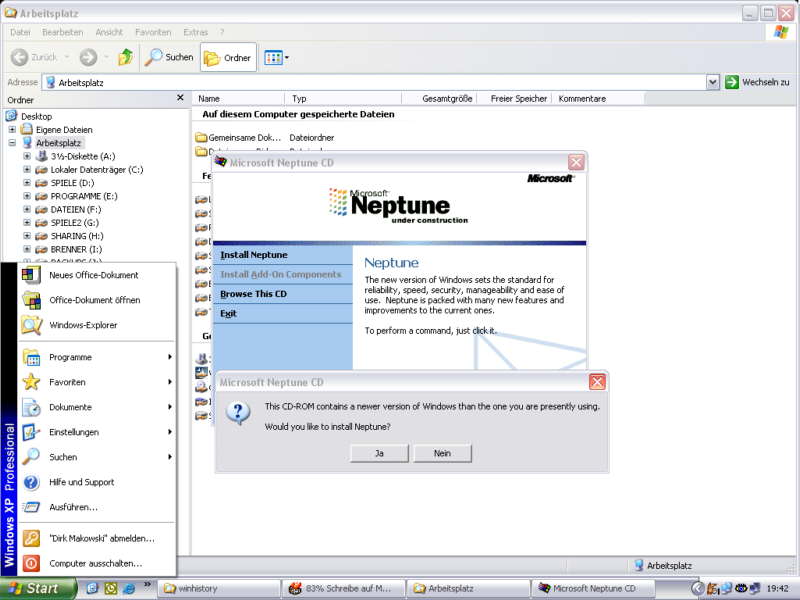Image resolution: width=800 pixels, height=600 pixels.
Task: Click first quick launch icon beside Start
Action: coord(92,589)
